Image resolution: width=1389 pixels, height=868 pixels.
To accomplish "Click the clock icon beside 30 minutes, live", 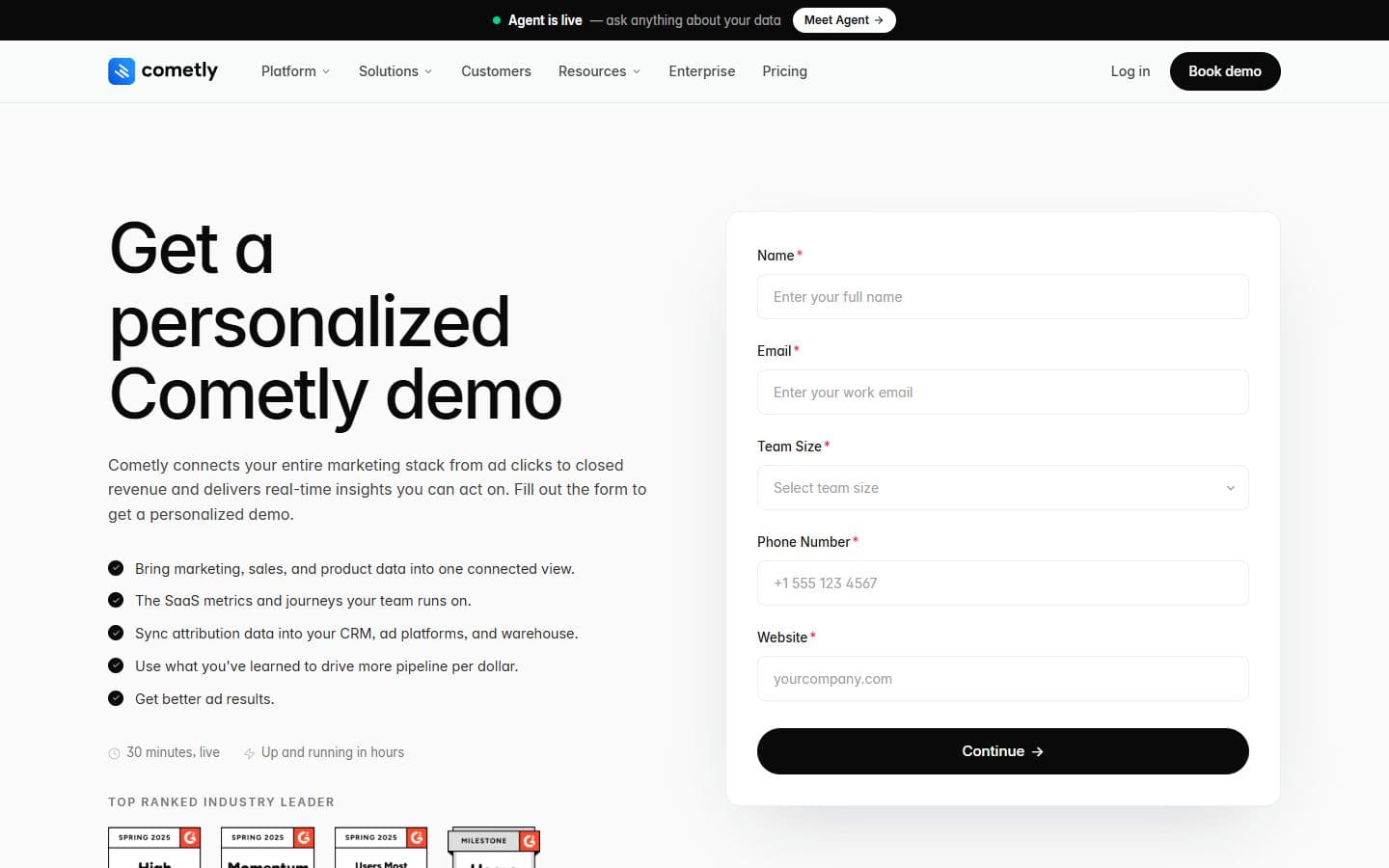I will [114, 753].
